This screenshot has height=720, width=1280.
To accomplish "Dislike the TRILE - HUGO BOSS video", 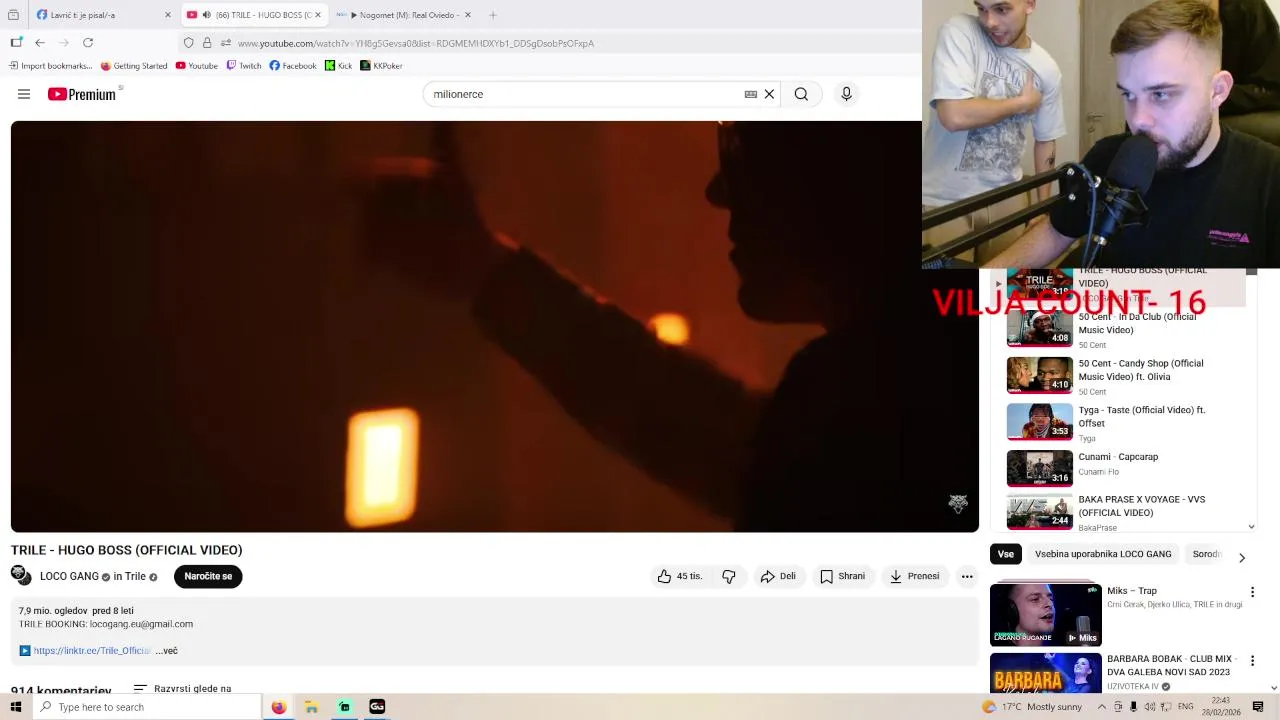I will pos(729,576).
